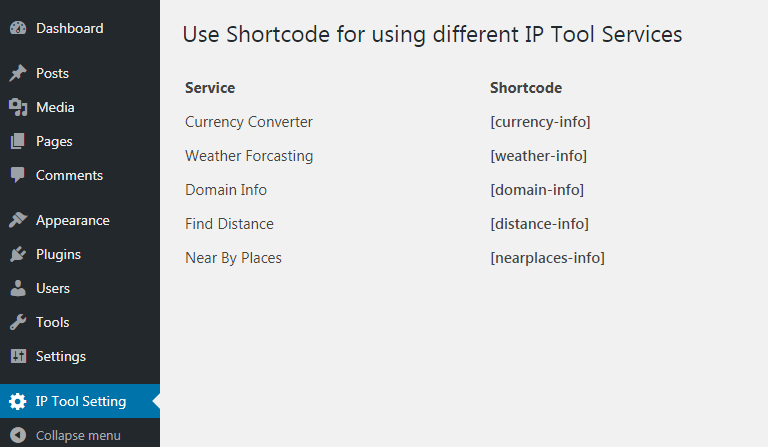Viewport: 768px width, 447px height.
Task: Select the IP Tool Setting menu label
Action: pyautogui.click(x=81, y=401)
